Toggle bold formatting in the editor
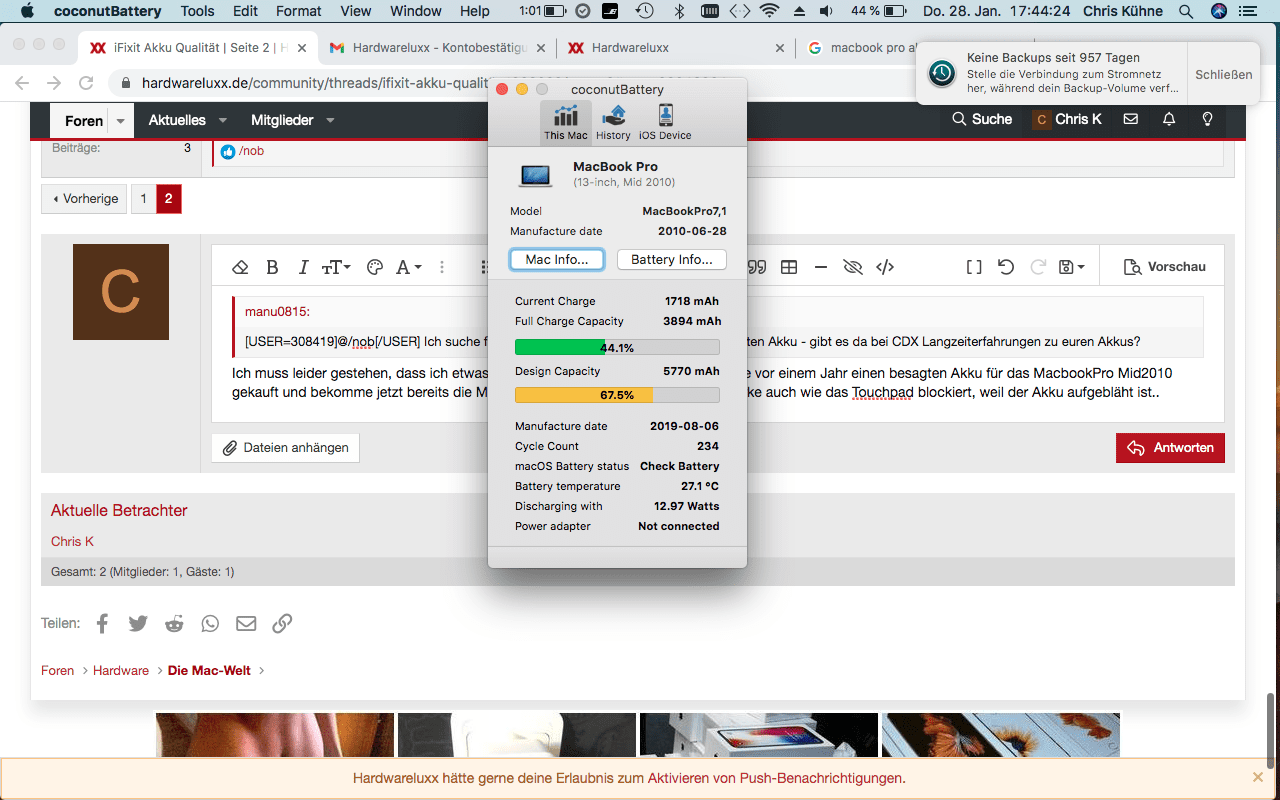The image size is (1280, 800). click(272, 267)
